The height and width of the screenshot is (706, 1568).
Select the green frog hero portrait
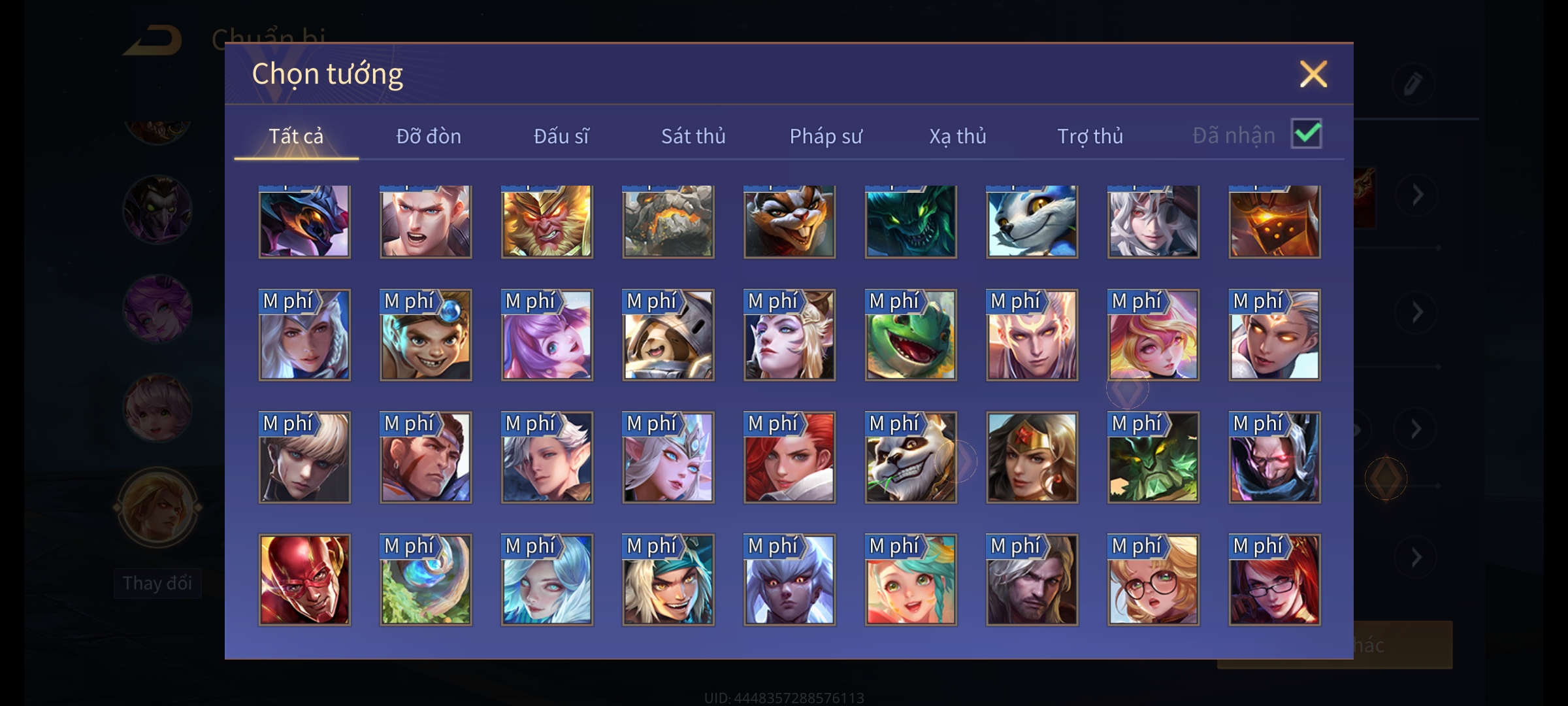coord(911,335)
